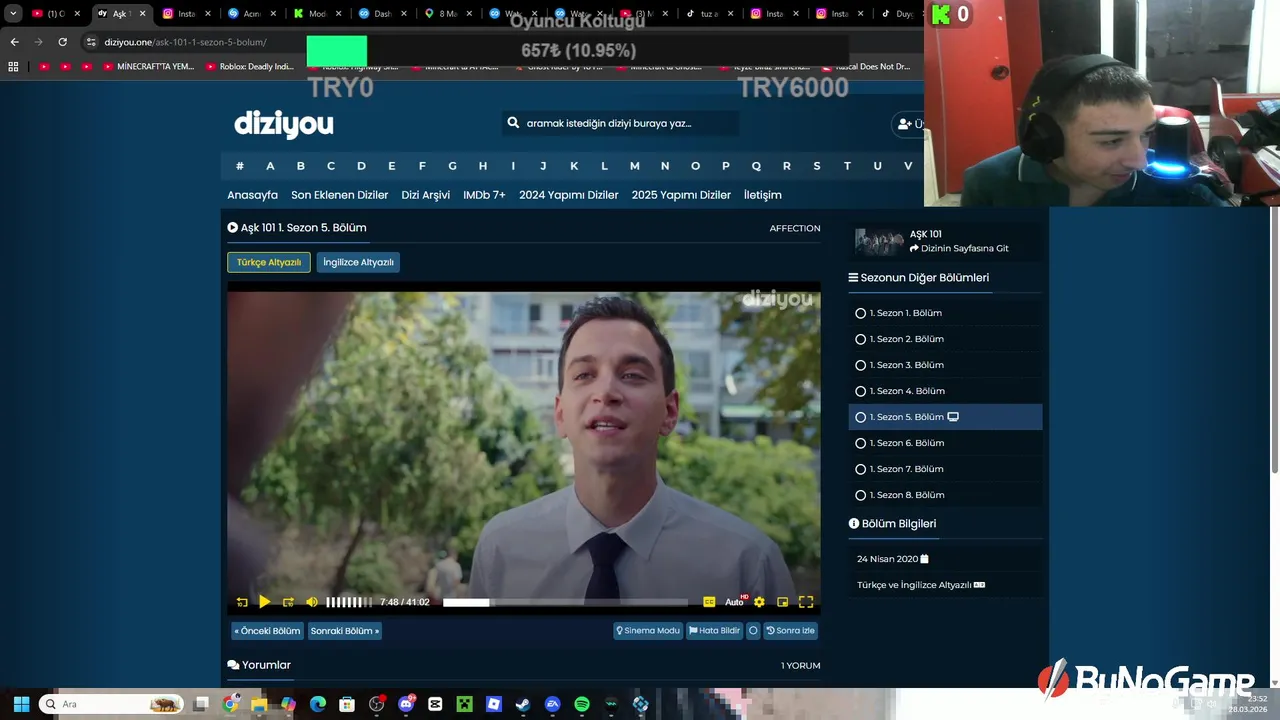The image size is (1280, 720).
Task: Click Dizinin Sayfasına Git link
Action: 959,248
